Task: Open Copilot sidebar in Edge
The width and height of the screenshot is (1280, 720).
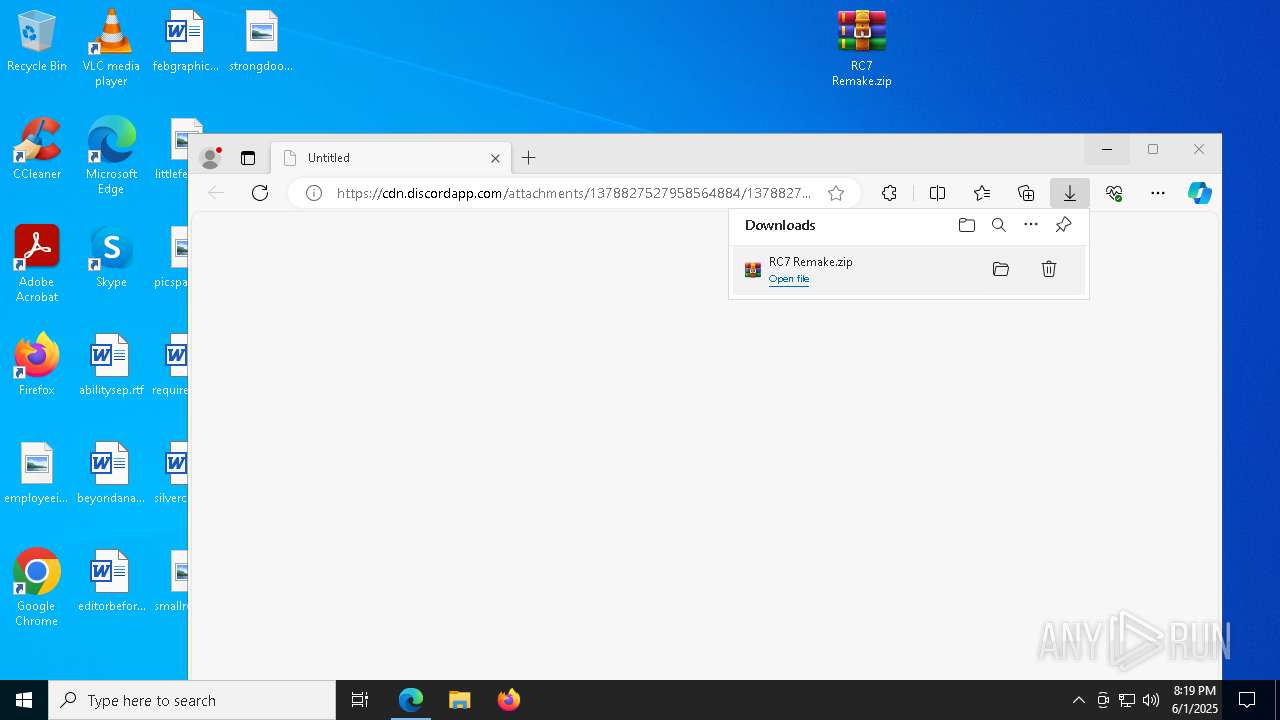Action: [x=1200, y=193]
